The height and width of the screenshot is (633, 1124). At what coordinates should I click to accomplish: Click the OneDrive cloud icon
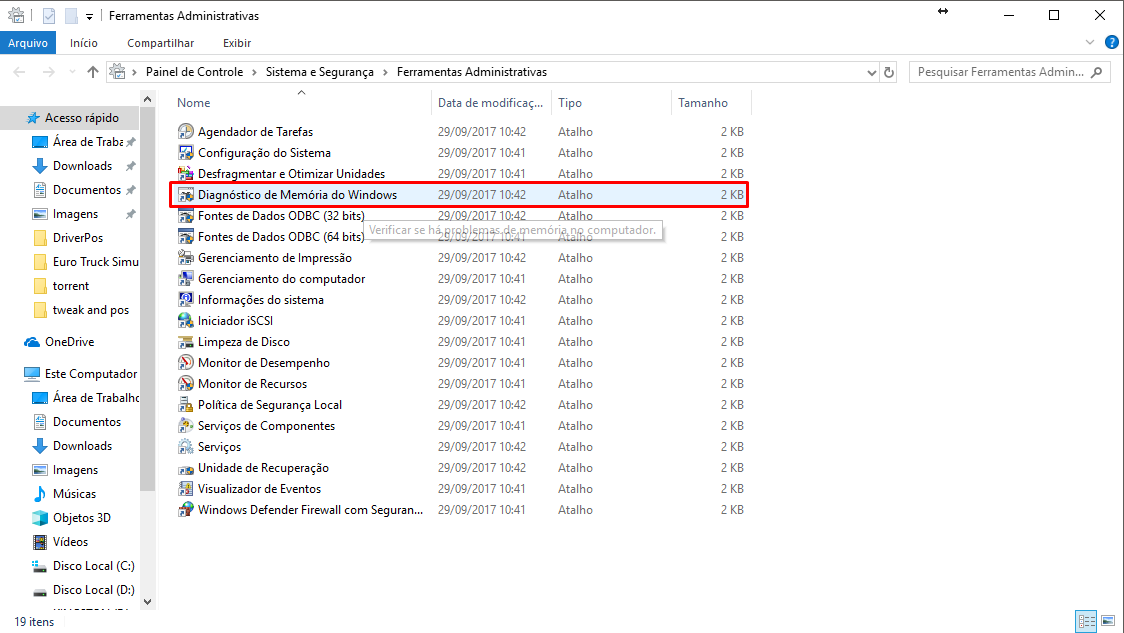[32, 342]
